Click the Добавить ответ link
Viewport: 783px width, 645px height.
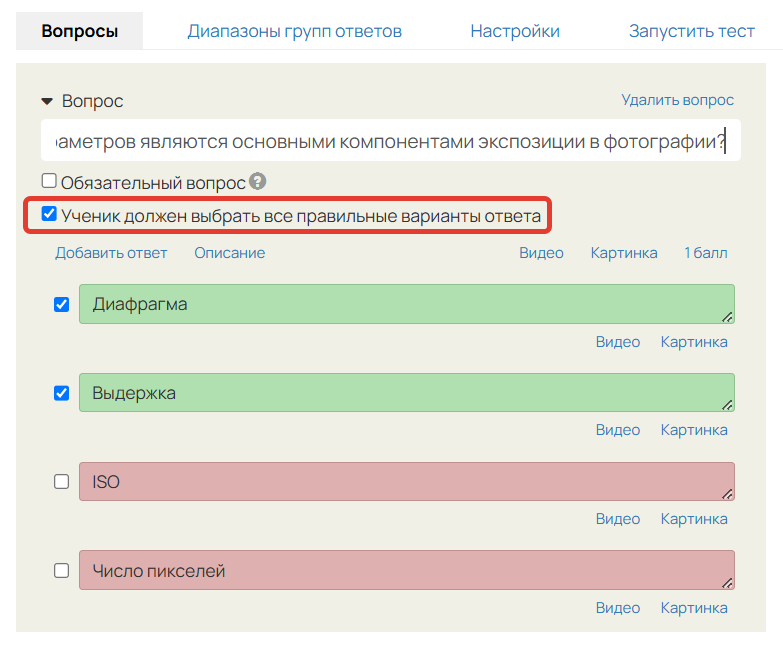click(111, 253)
